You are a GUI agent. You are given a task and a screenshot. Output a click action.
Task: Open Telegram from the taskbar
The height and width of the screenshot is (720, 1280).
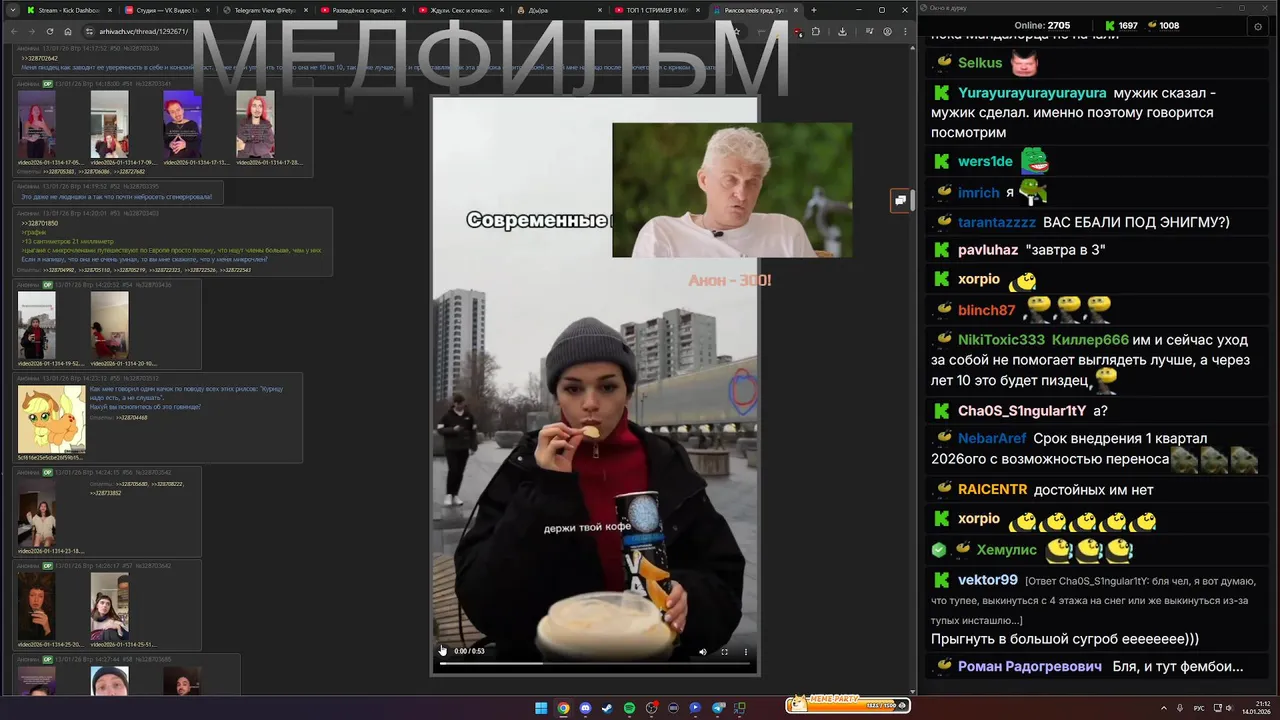[x=717, y=708]
